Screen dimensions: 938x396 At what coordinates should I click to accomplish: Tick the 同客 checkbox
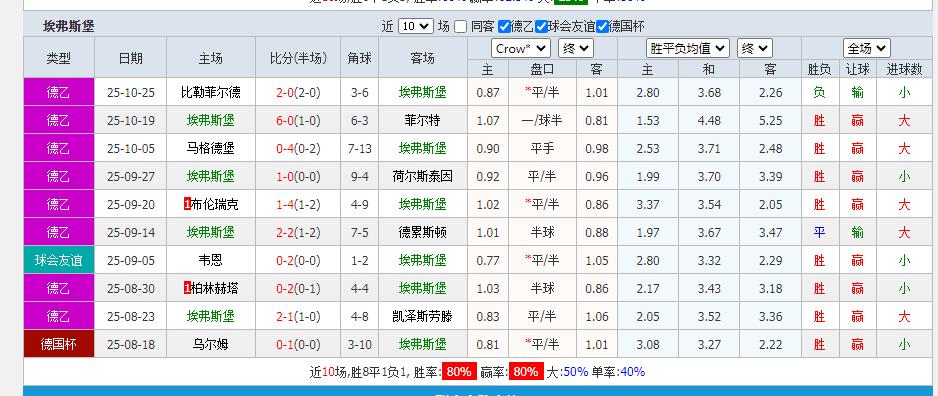pyautogui.click(x=460, y=26)
